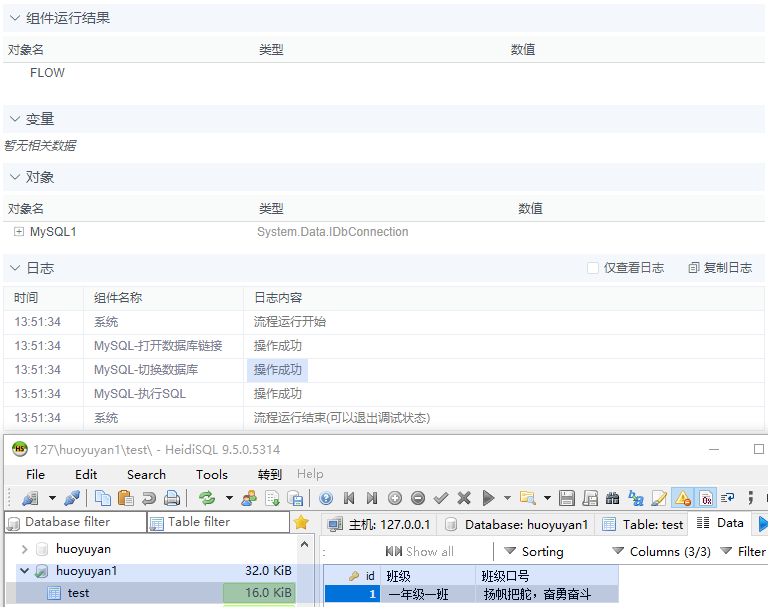Open the Tools menu in HeidiSQL

coord(212,474)
